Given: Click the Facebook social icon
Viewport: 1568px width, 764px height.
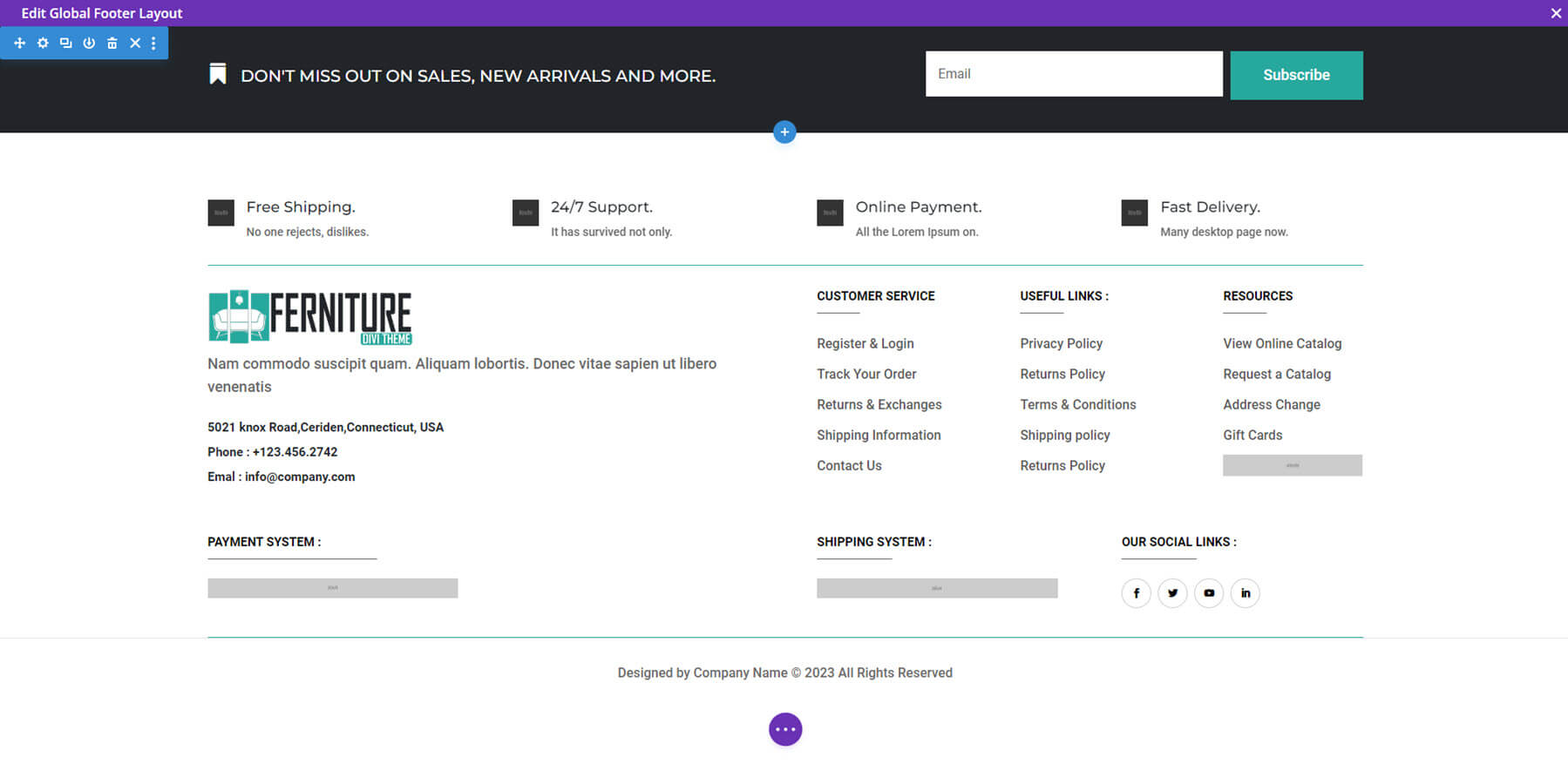Looking at the screenshot, I should [1136, 593].
